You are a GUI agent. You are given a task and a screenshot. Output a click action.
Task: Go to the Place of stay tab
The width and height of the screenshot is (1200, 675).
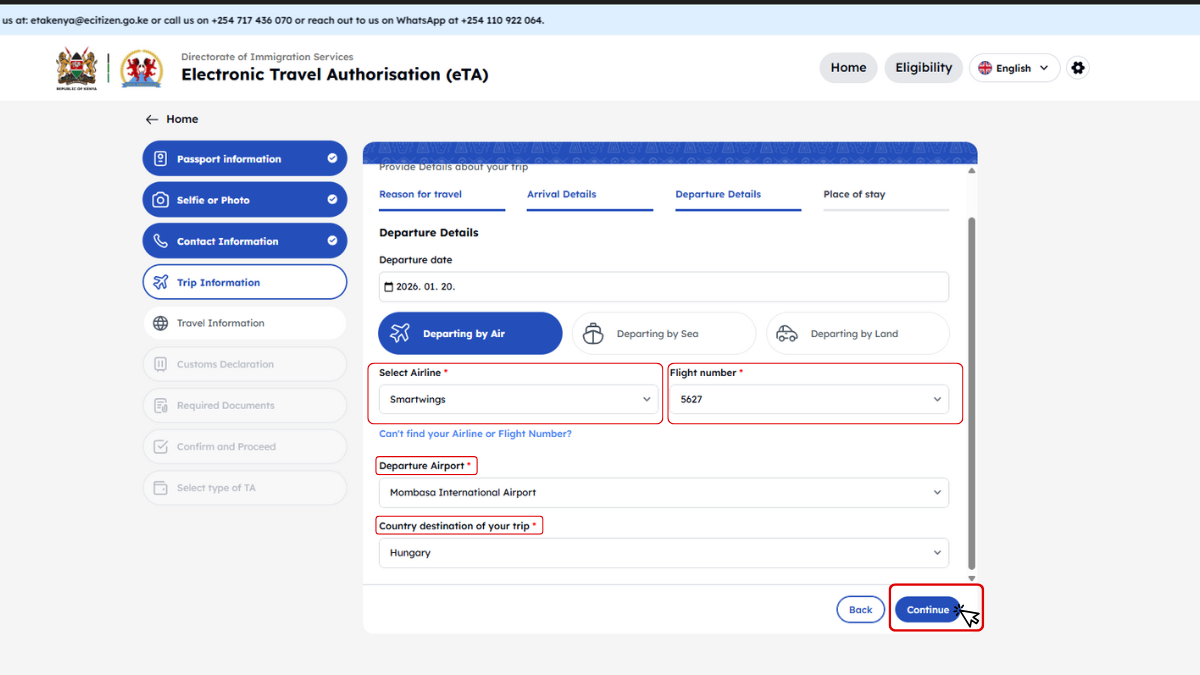(854, 195)
